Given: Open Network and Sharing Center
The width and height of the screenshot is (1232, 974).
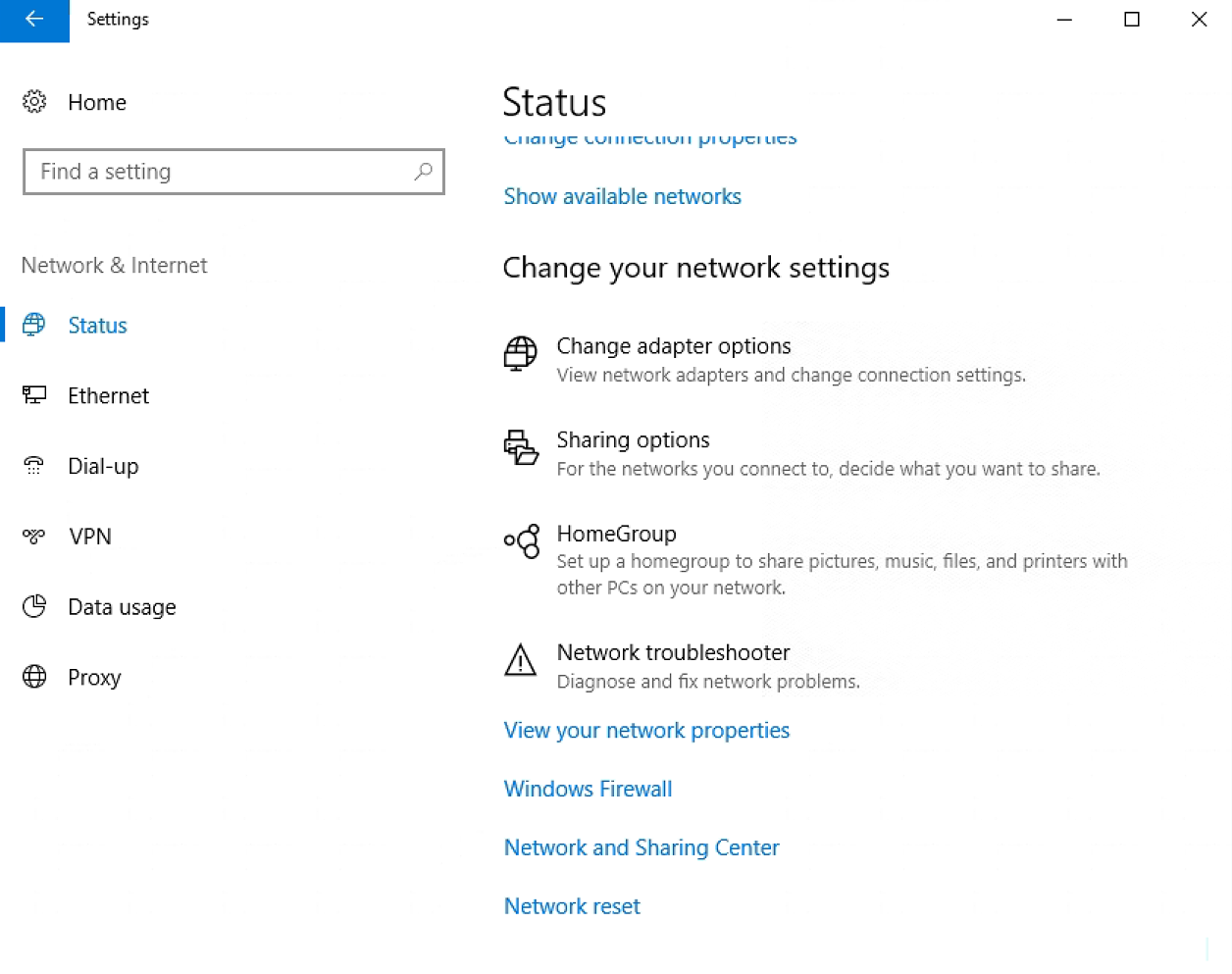Looking at the screenshot, I should (641, 846).
